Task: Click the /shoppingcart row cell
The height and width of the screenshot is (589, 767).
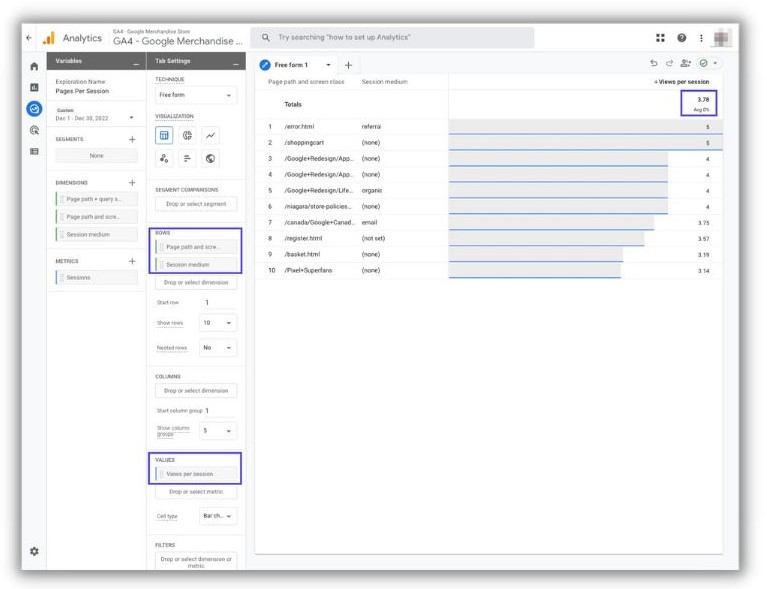Action: (x=304, y=143)
